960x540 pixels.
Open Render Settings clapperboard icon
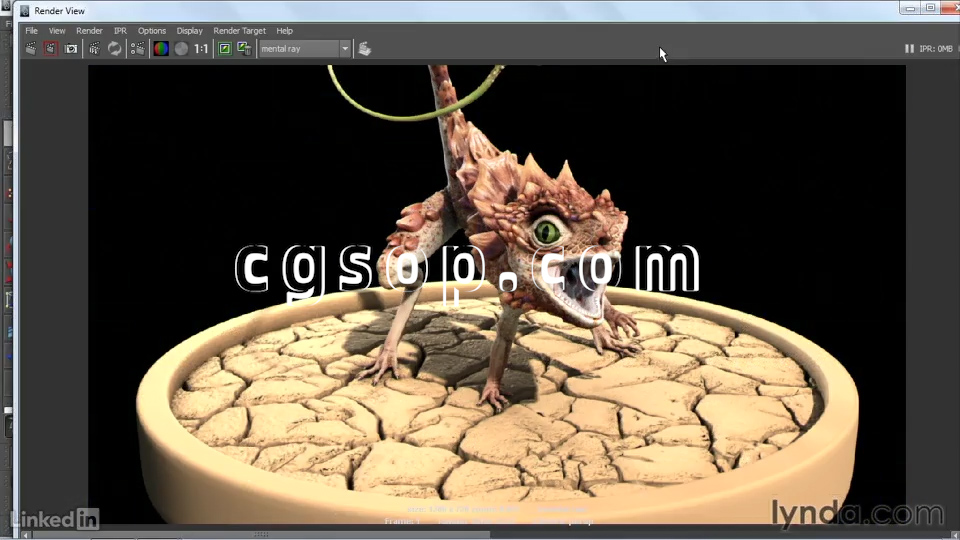[x=138, y=48]
